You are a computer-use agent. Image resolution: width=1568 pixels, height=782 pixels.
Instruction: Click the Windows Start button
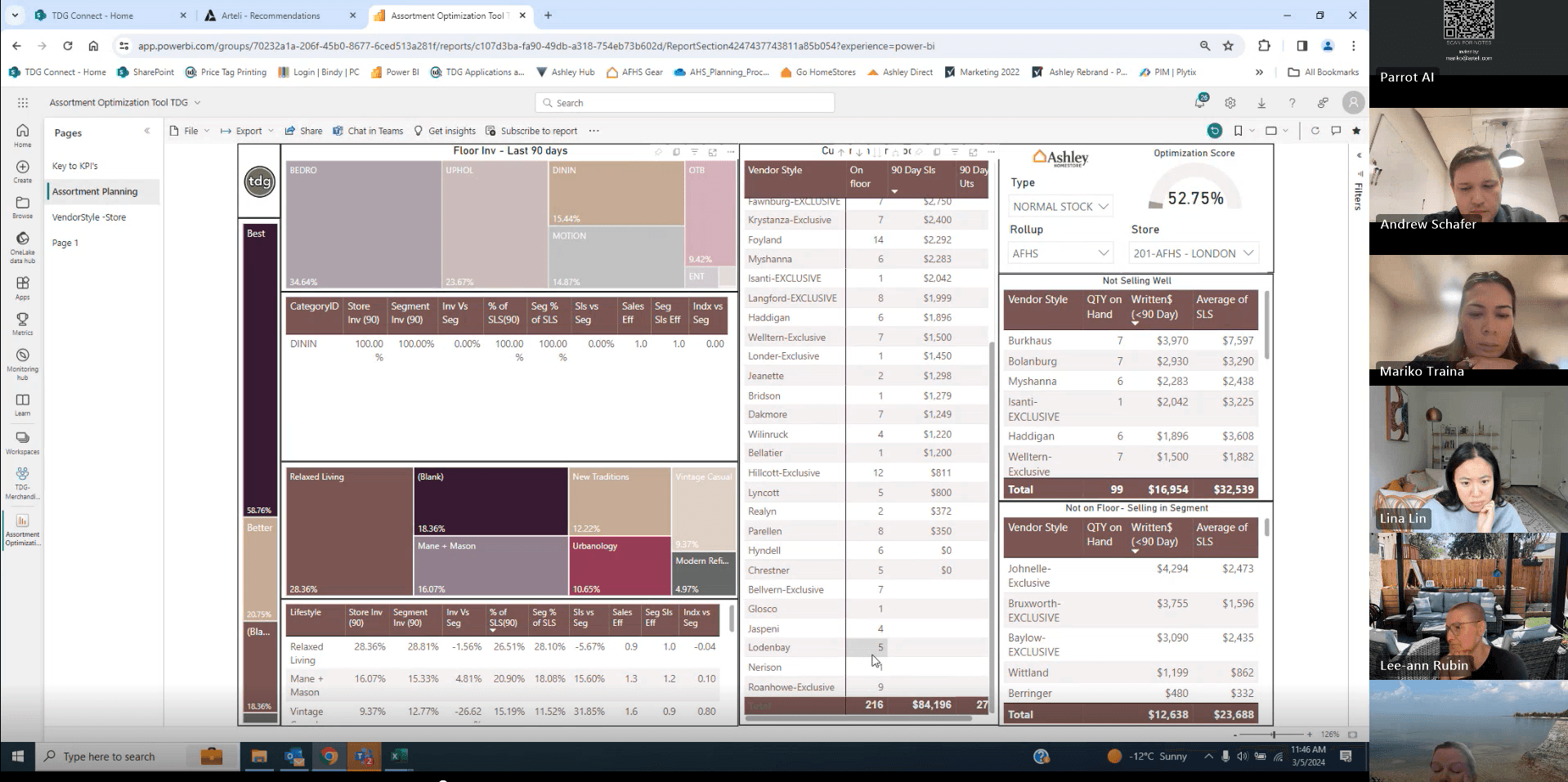point(17,757)
